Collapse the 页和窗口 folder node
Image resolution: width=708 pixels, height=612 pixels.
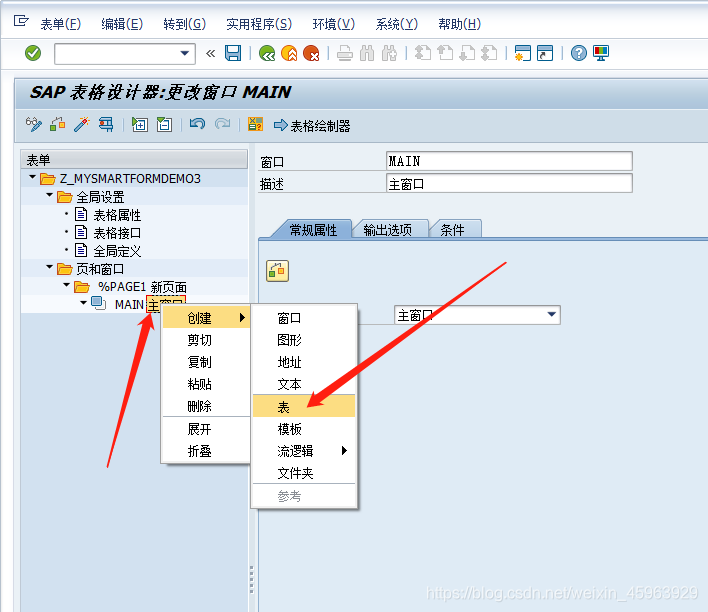point(50,267)
